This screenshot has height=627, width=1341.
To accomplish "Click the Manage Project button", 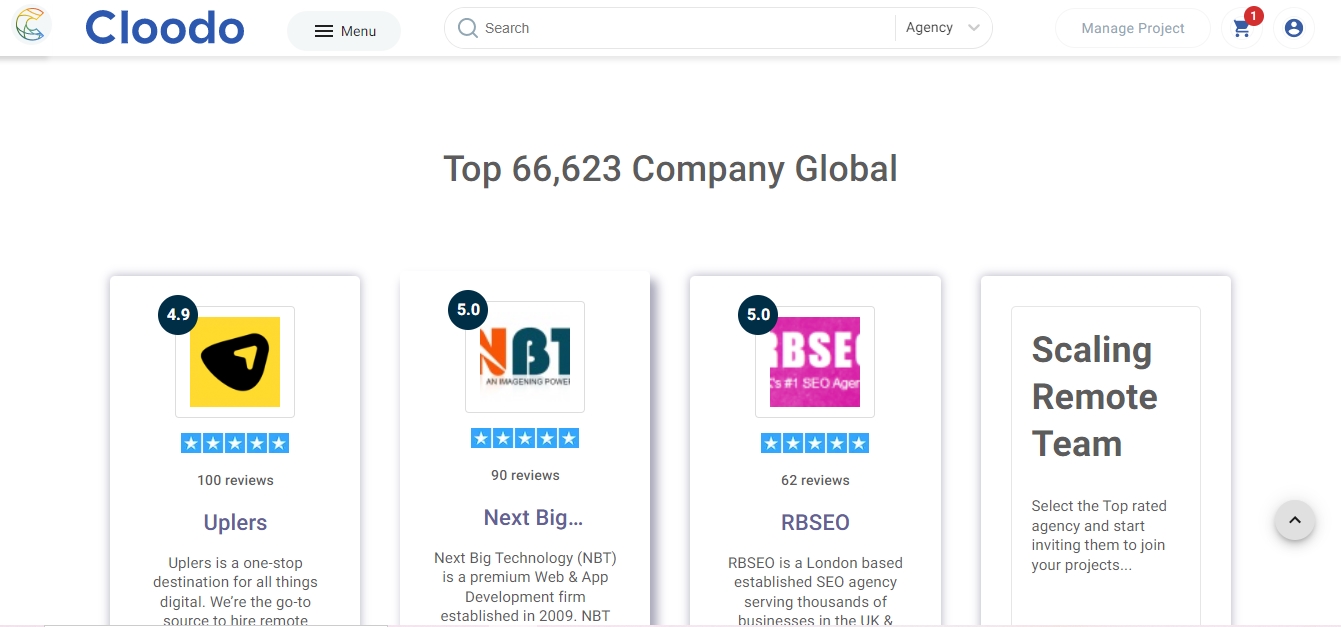I will [1133, 28].
